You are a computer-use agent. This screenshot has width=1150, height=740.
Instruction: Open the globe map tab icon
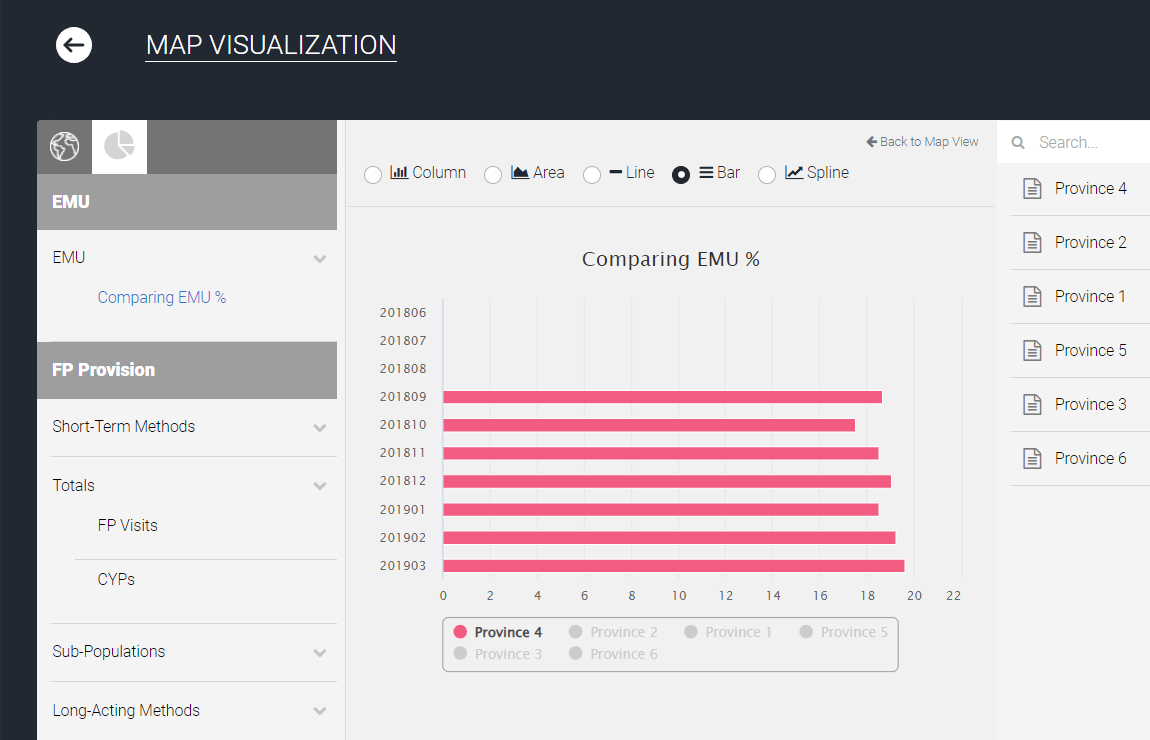tap(65, 147)
